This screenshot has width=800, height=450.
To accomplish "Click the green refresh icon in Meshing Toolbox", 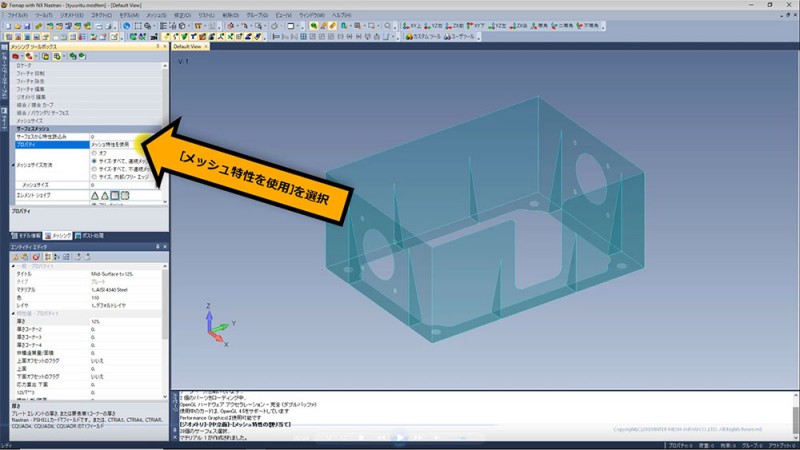I will point(73,56).
